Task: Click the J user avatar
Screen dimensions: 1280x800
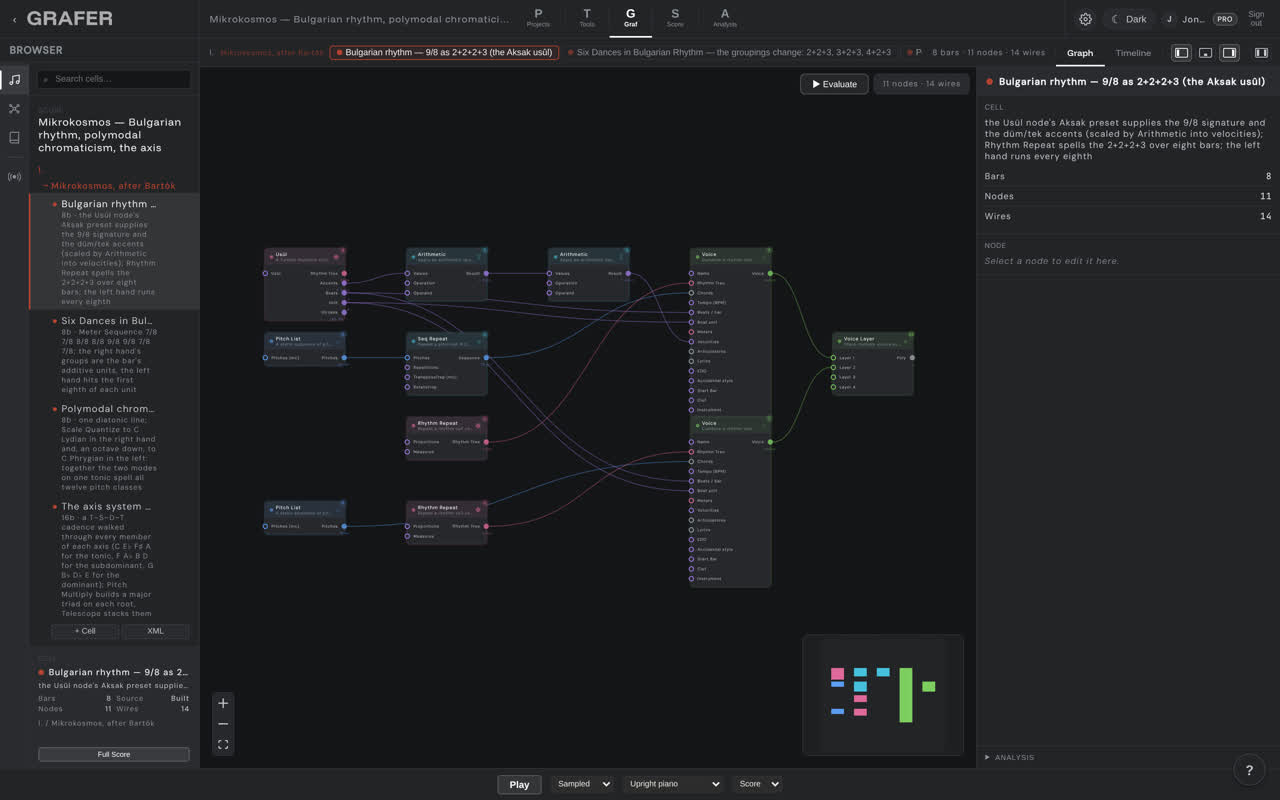Action: pyautogui.click(x=1169, y=19)
